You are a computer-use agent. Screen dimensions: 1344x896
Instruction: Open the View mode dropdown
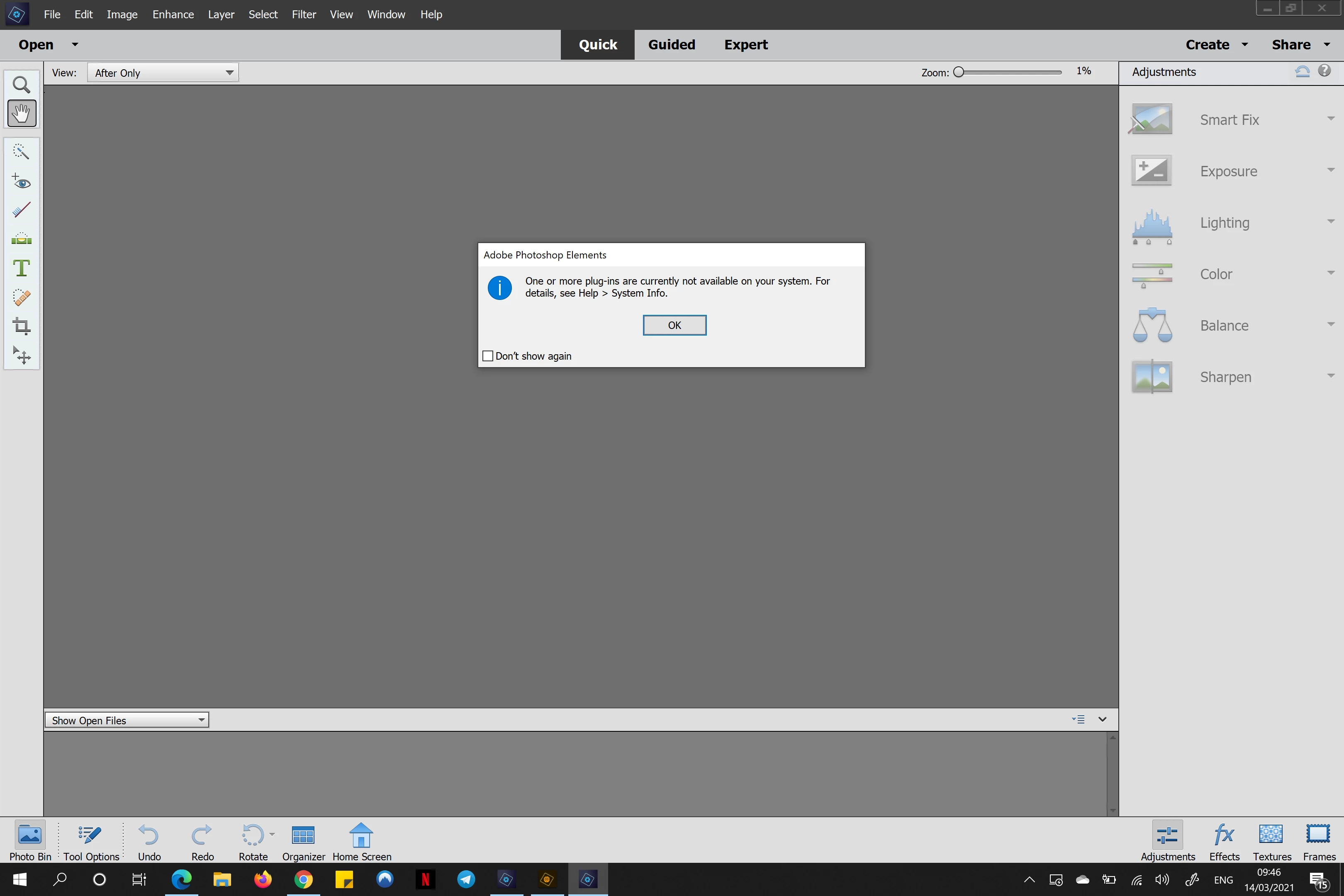[163, 73]
